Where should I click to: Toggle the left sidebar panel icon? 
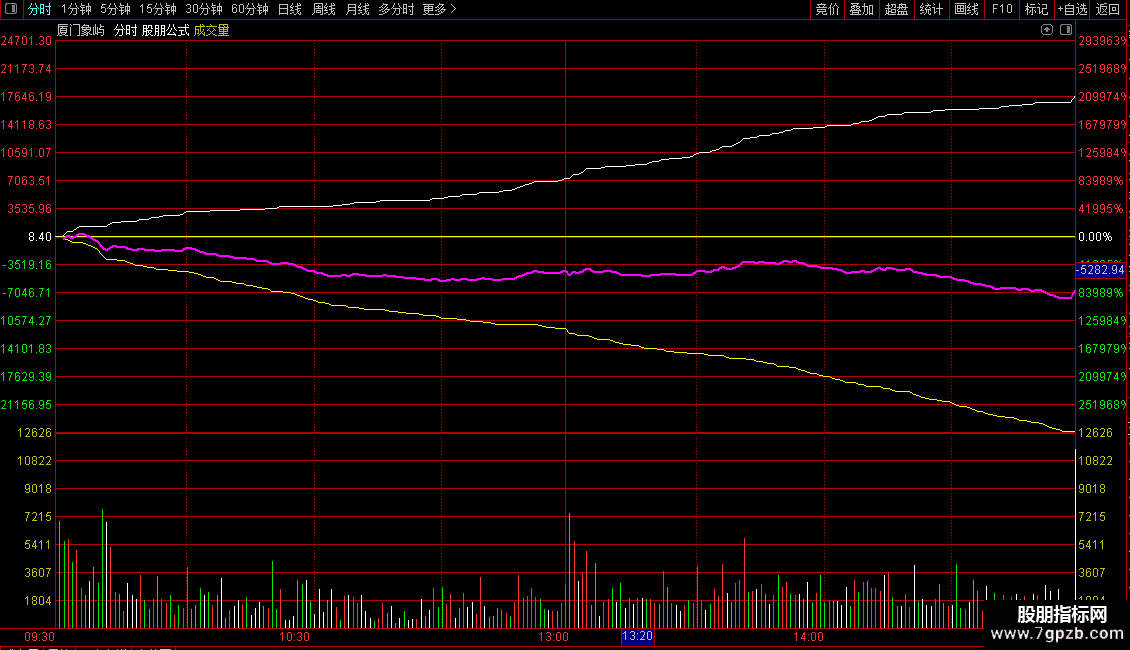point(11,9)
